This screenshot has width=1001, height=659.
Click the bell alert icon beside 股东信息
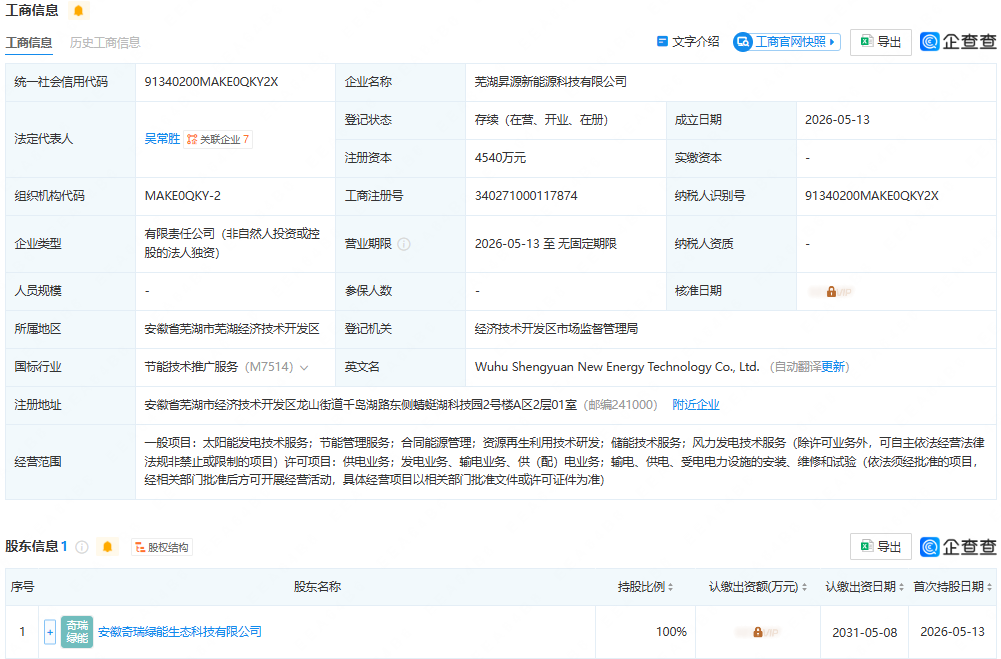(x=107, y=547)
